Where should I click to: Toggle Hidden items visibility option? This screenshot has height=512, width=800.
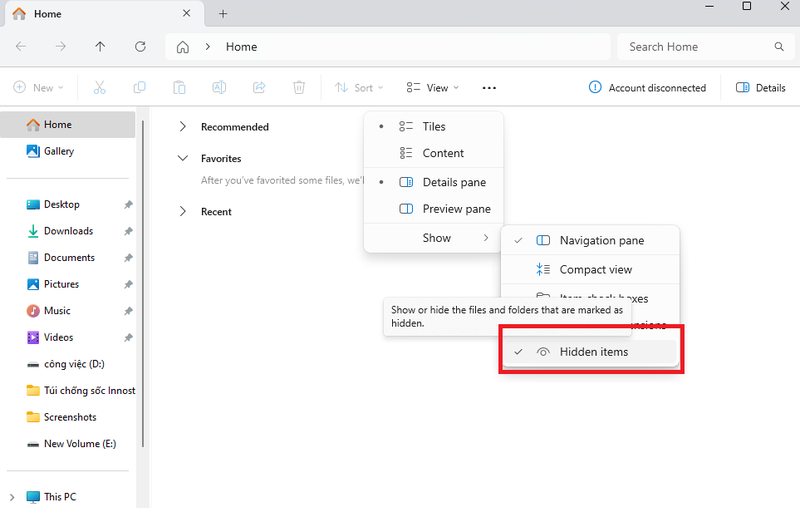point(592,352)
